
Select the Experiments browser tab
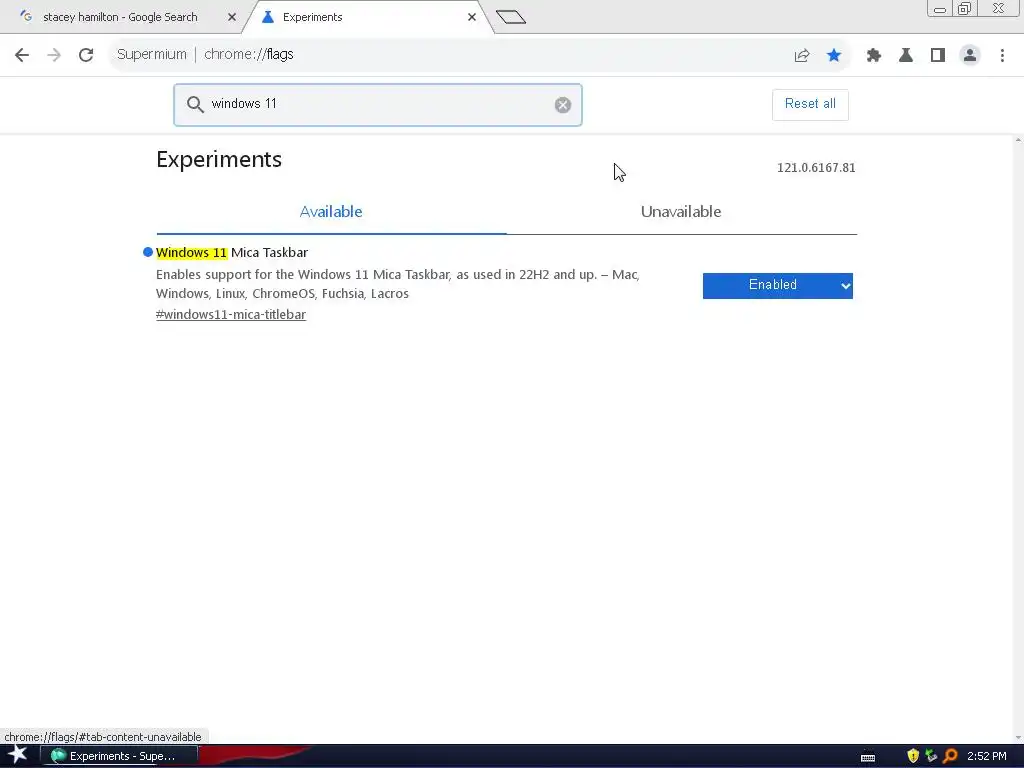coord(366,18)
